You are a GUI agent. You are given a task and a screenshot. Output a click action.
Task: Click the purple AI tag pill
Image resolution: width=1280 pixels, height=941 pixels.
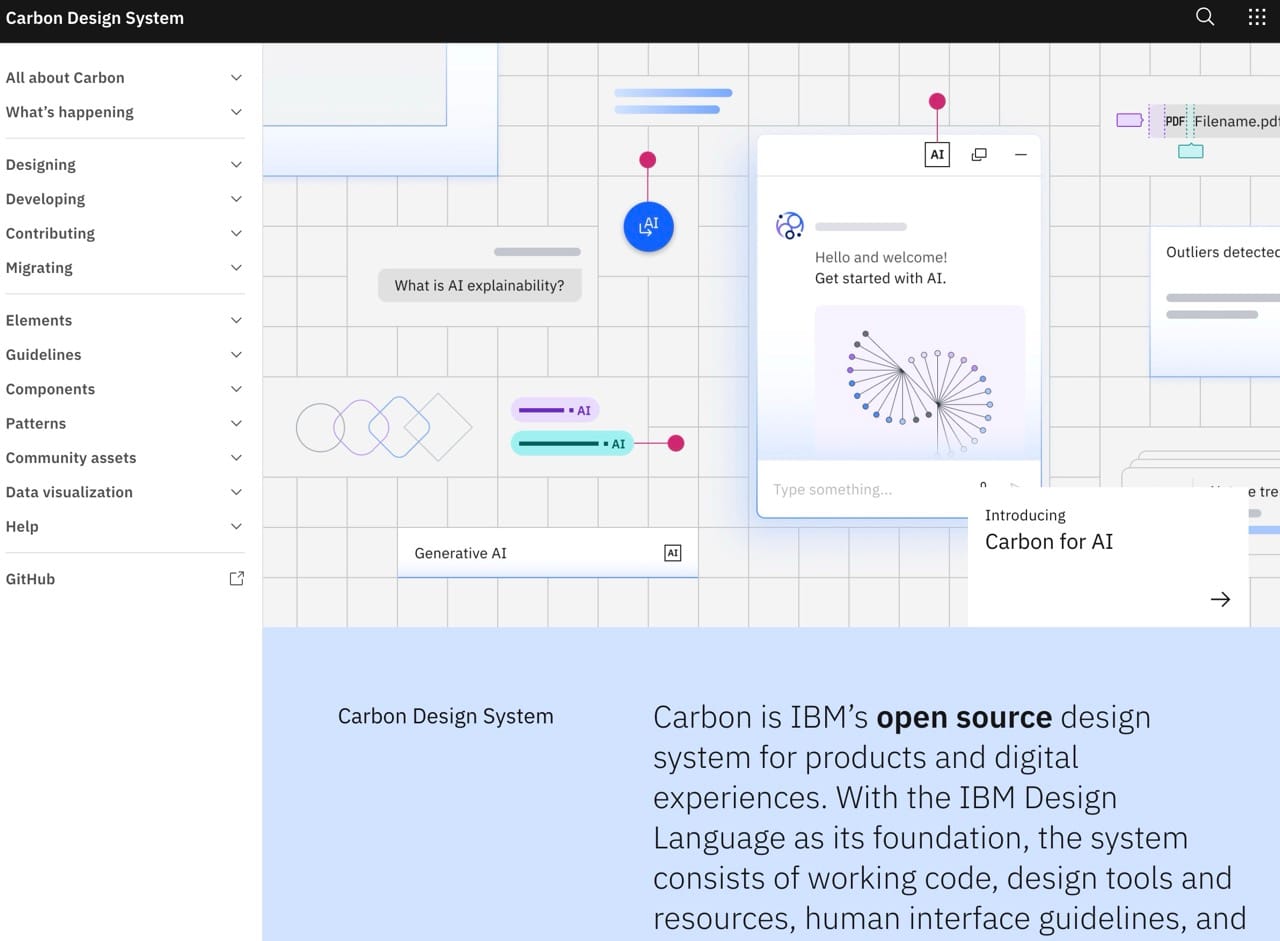555,410
